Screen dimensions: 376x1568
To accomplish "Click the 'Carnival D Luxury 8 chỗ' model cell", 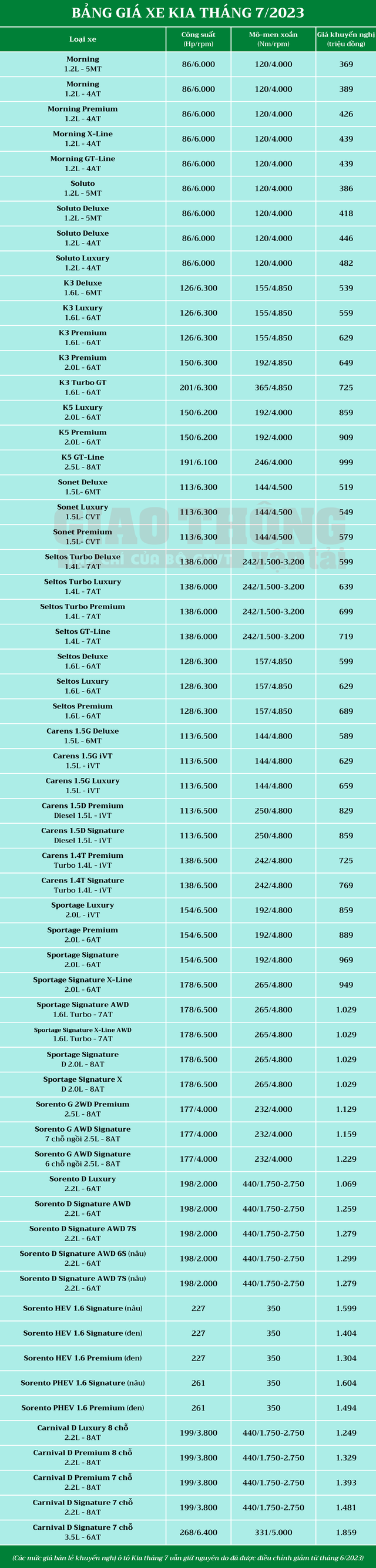I will [x=83, y=1432].
